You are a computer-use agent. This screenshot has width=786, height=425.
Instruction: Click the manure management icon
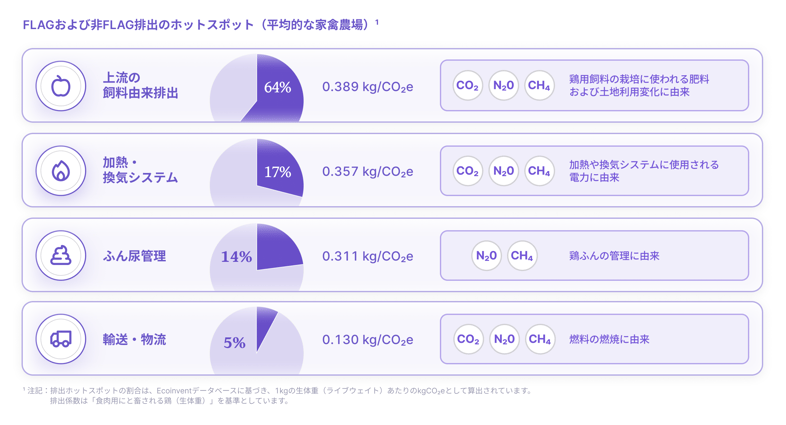(61, 255)
